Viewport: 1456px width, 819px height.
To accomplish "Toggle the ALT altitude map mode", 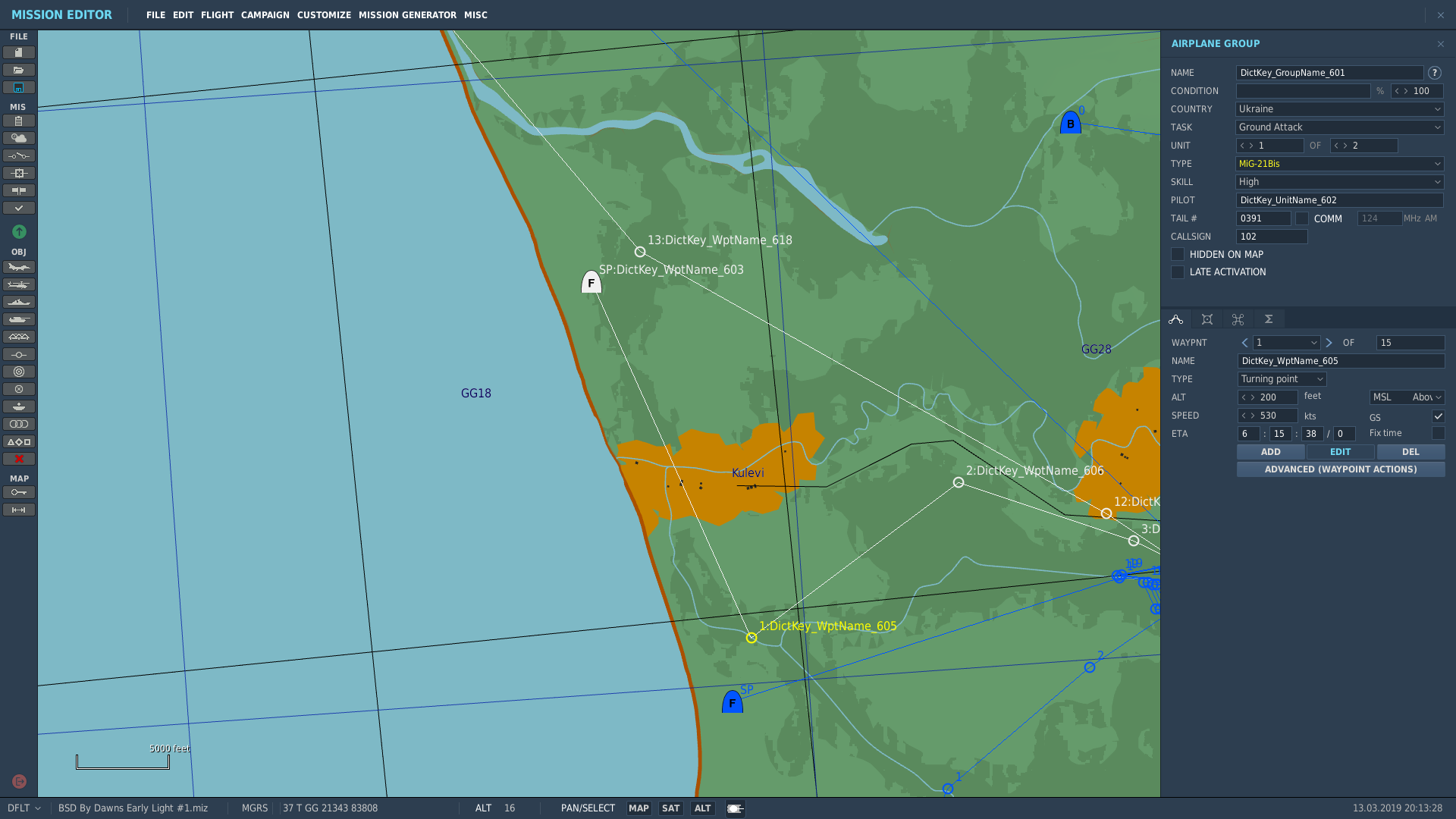I will 702,808.
